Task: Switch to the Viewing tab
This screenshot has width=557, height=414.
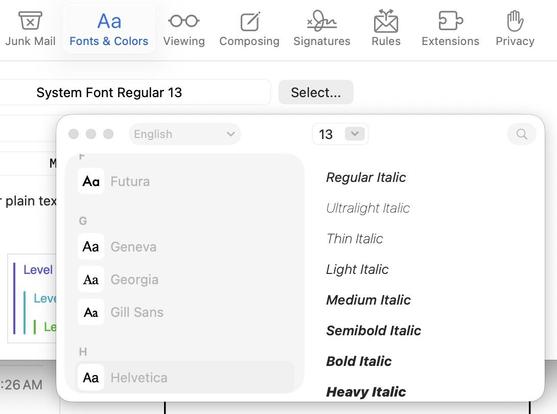Action: tap(184, 29)
